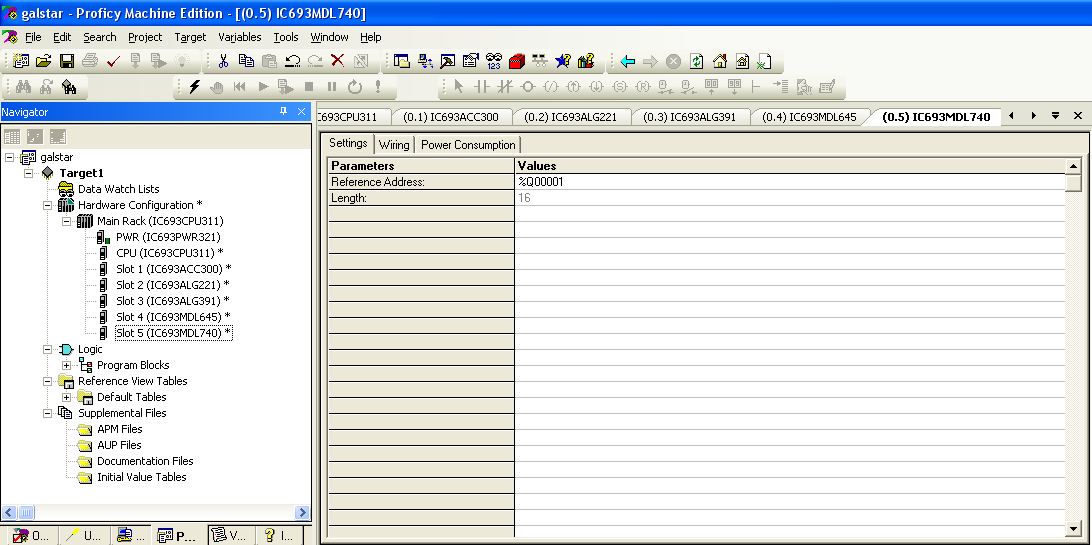Click the Copy icon in the toolbar
Viewport: 1092px width, 545px height.
246,61
